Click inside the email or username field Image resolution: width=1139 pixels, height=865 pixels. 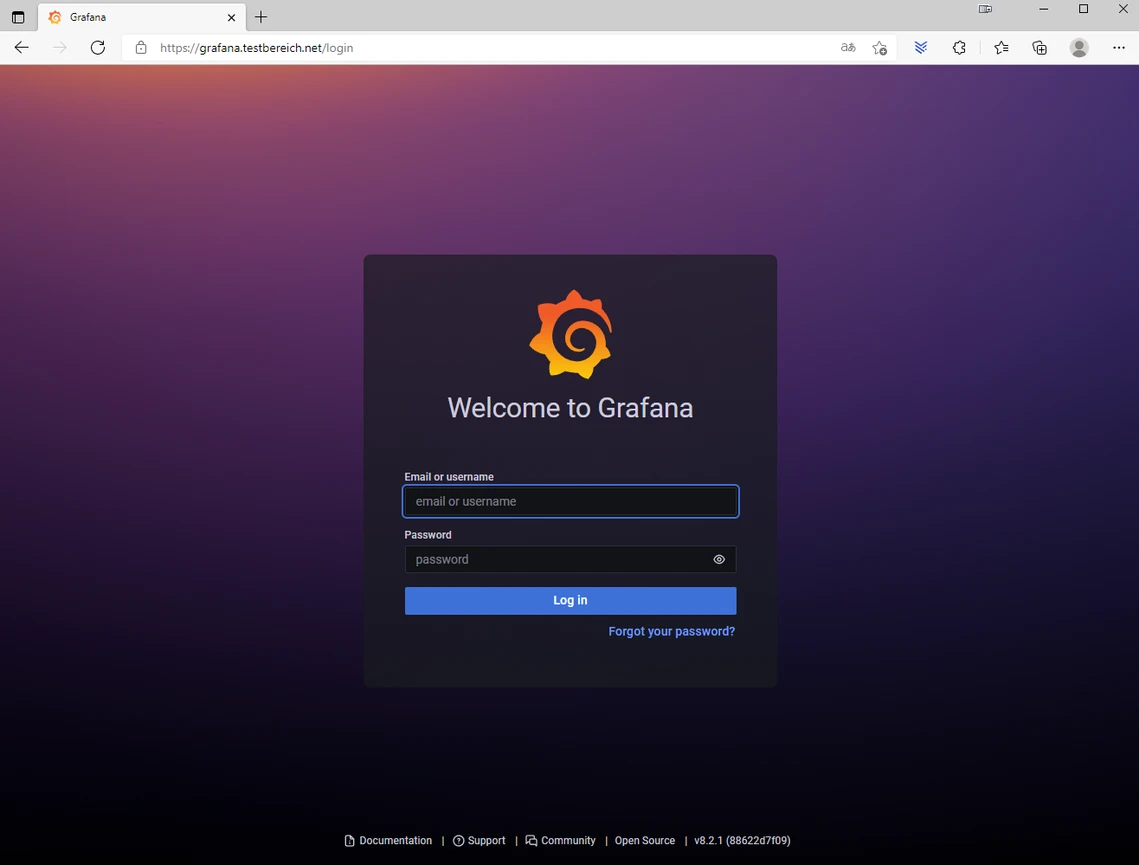pos(570,501)
